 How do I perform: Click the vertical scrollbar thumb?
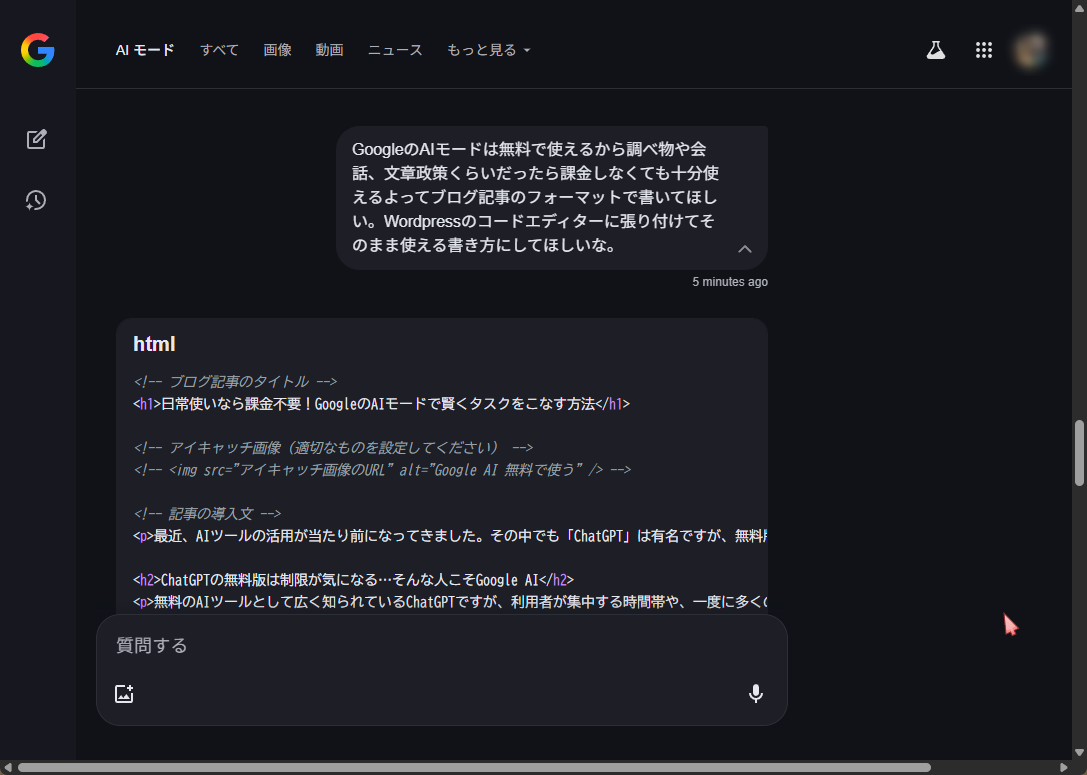(1079, 452)
